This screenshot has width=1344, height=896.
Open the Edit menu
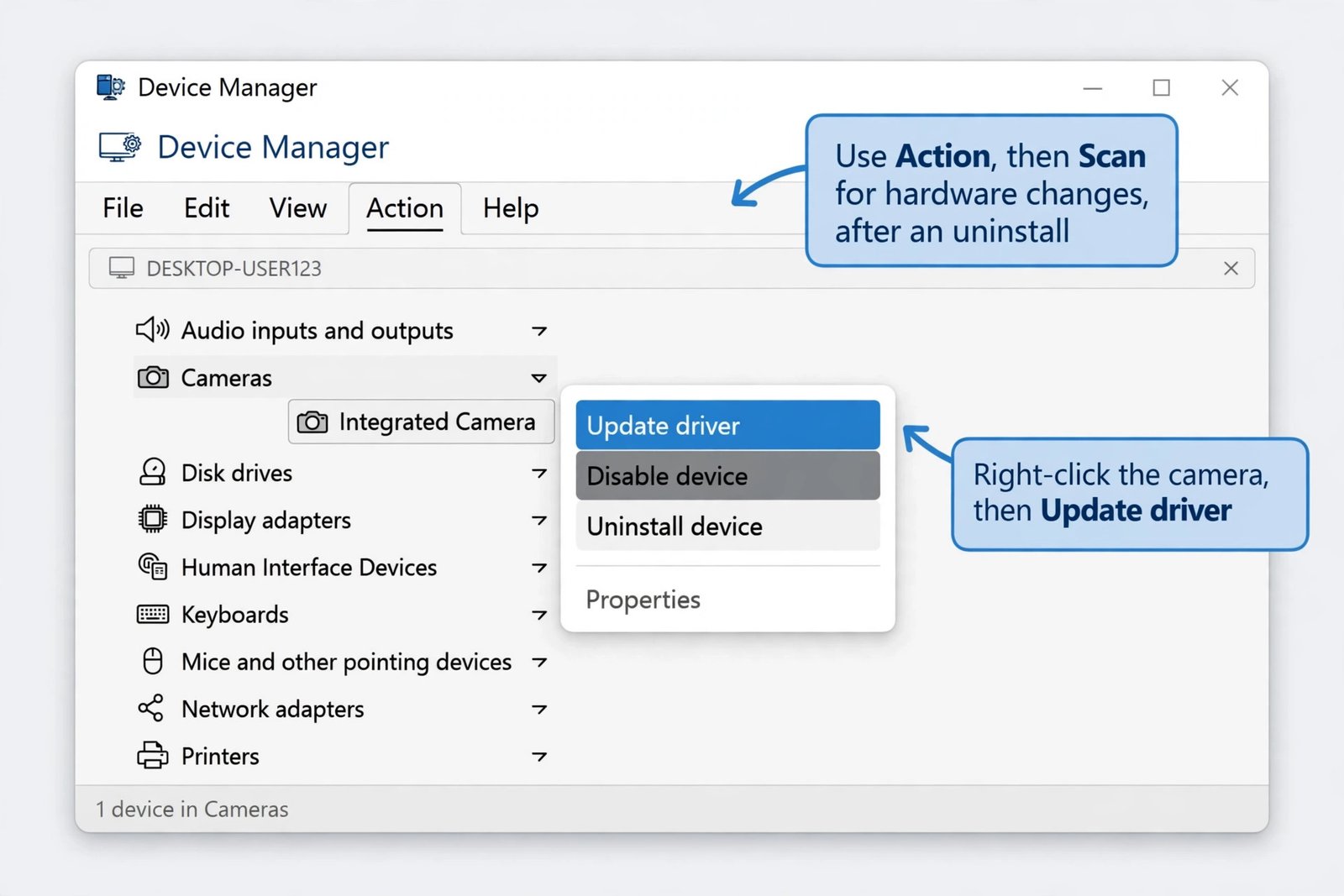(207, 207)
